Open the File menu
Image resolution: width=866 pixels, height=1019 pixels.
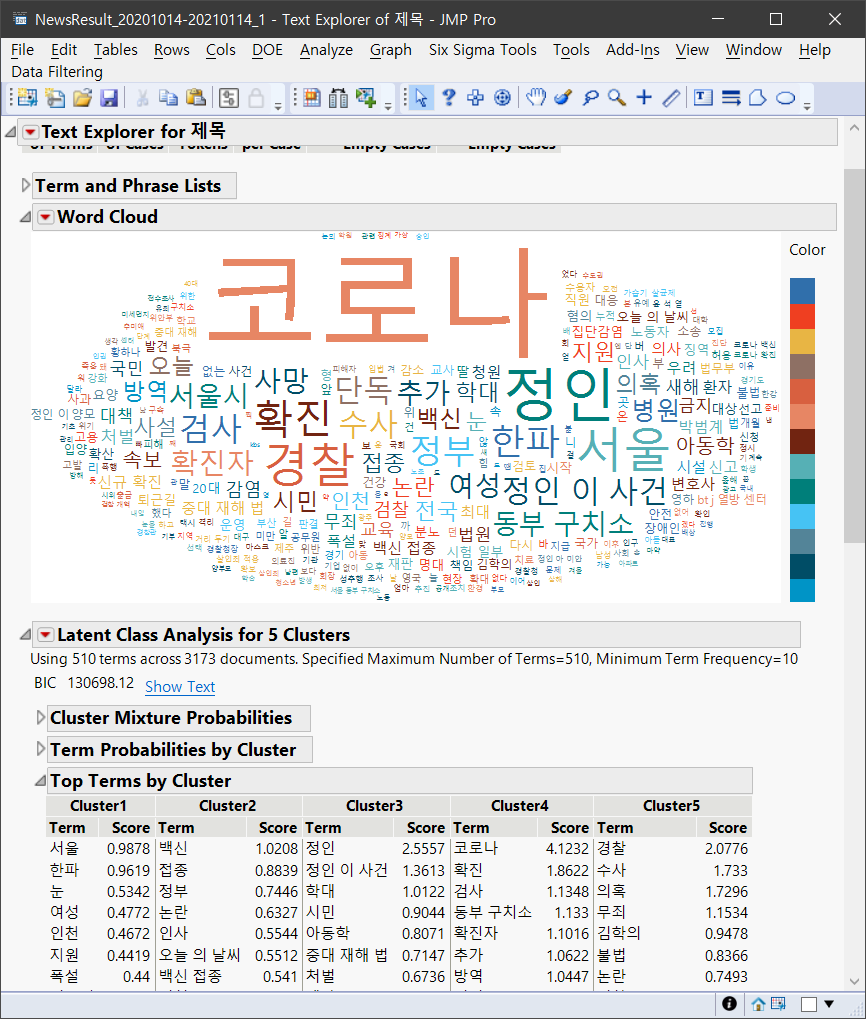click(23, 50)
